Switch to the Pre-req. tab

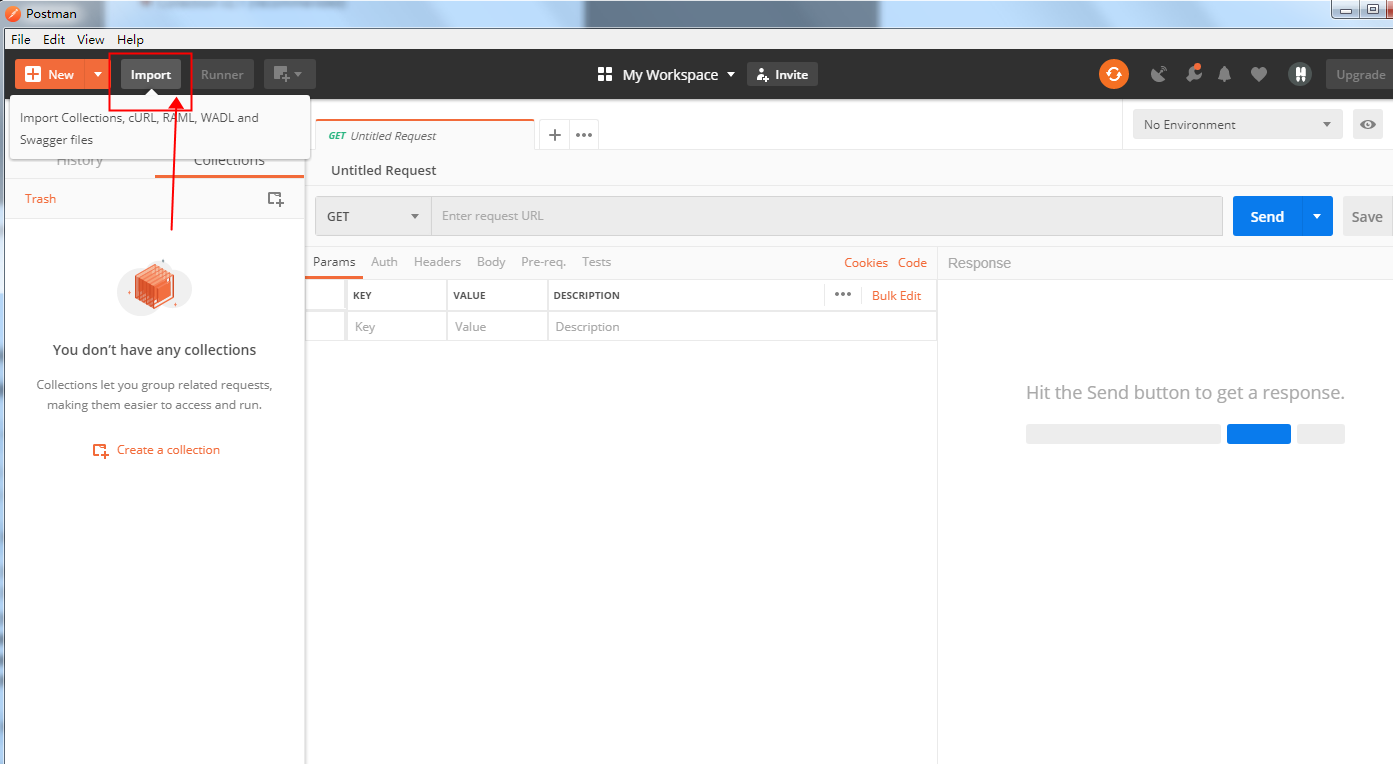543,262
